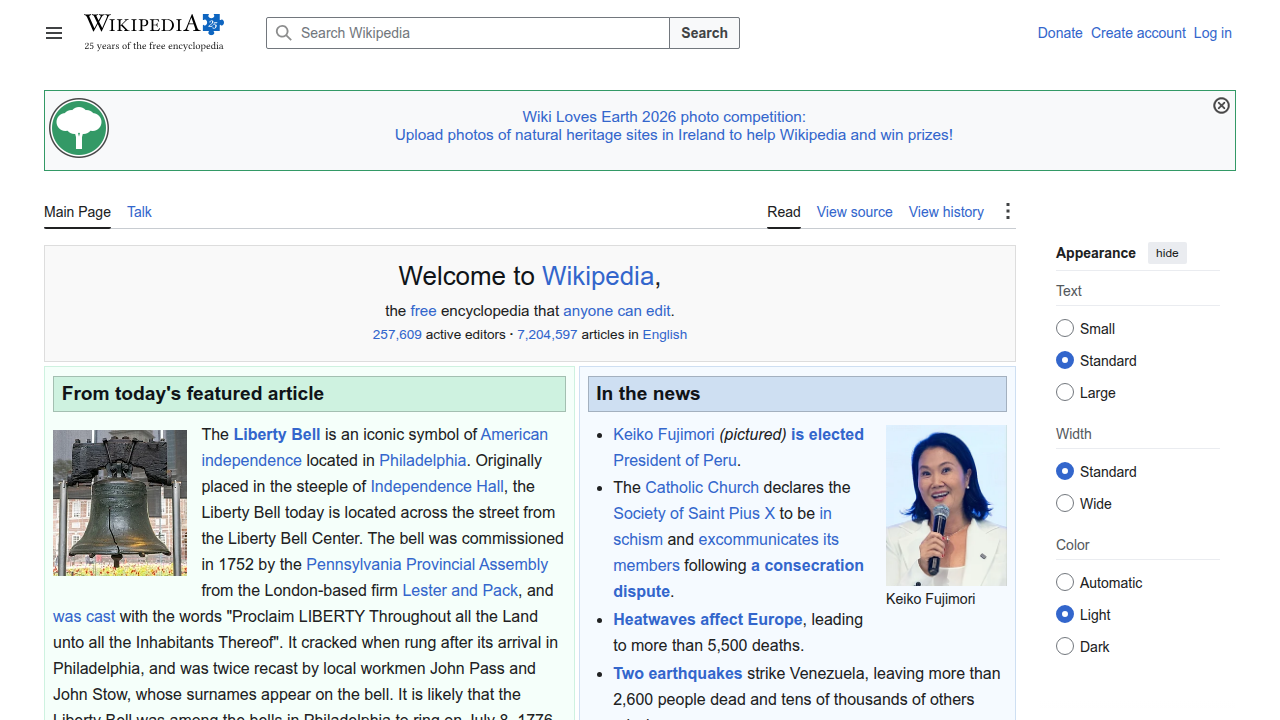Viewport: 1280px width, 720px height.
Task: Open Pennsylvania Provincial Assembly link
Action: [427, 564]
